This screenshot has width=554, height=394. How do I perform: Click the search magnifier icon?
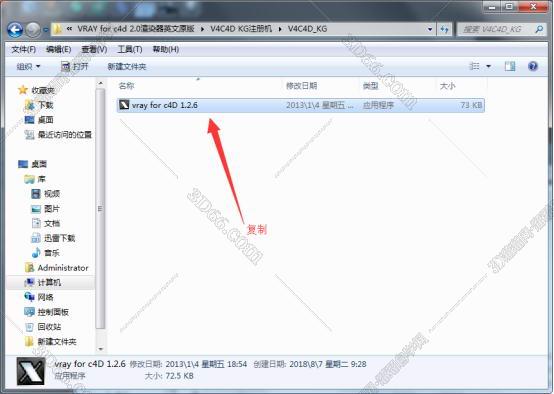tap(539, 29)
